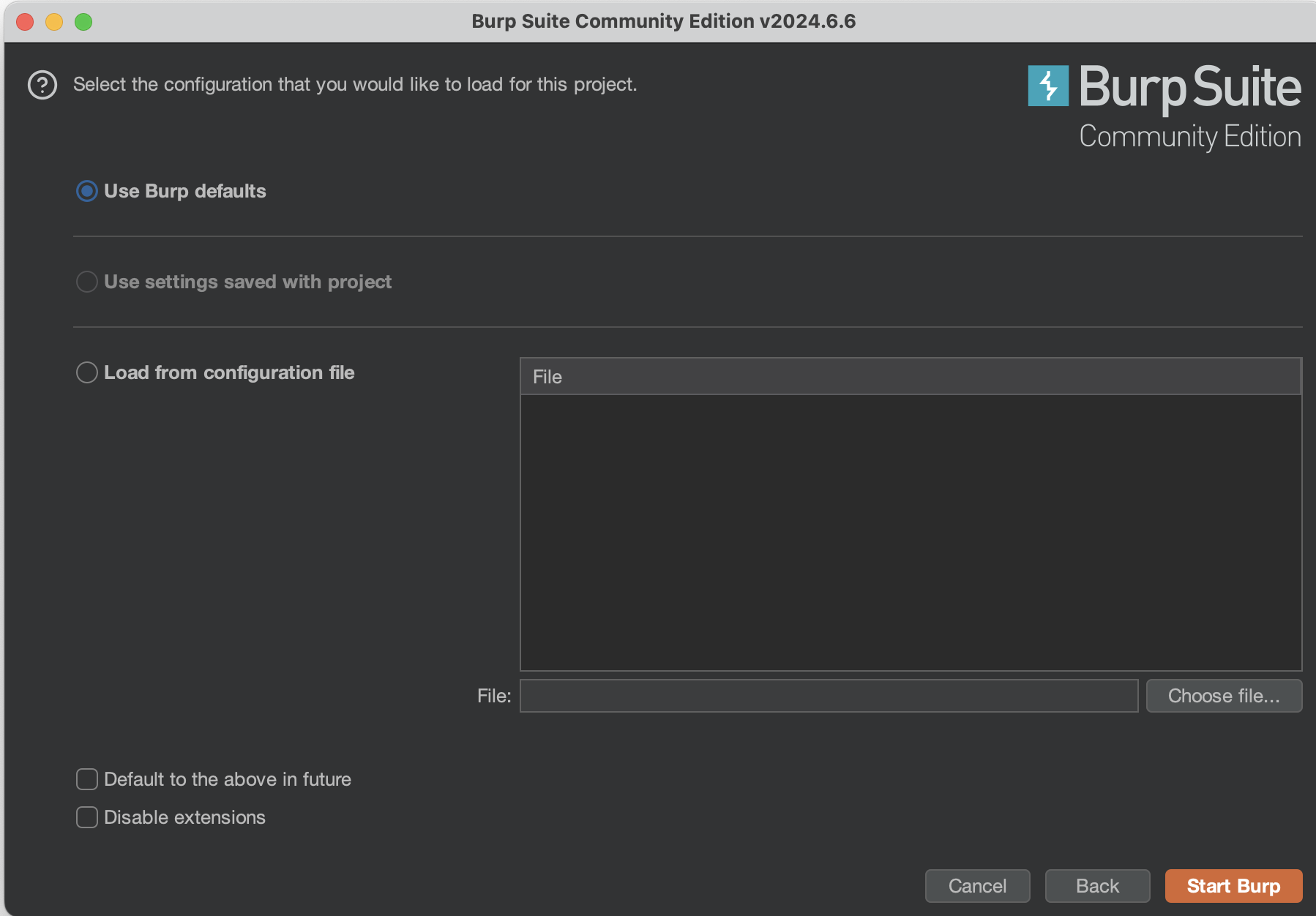Go Back to the previous step
This screenshot has height=916, width=1316.
[x=1097, y=886]
